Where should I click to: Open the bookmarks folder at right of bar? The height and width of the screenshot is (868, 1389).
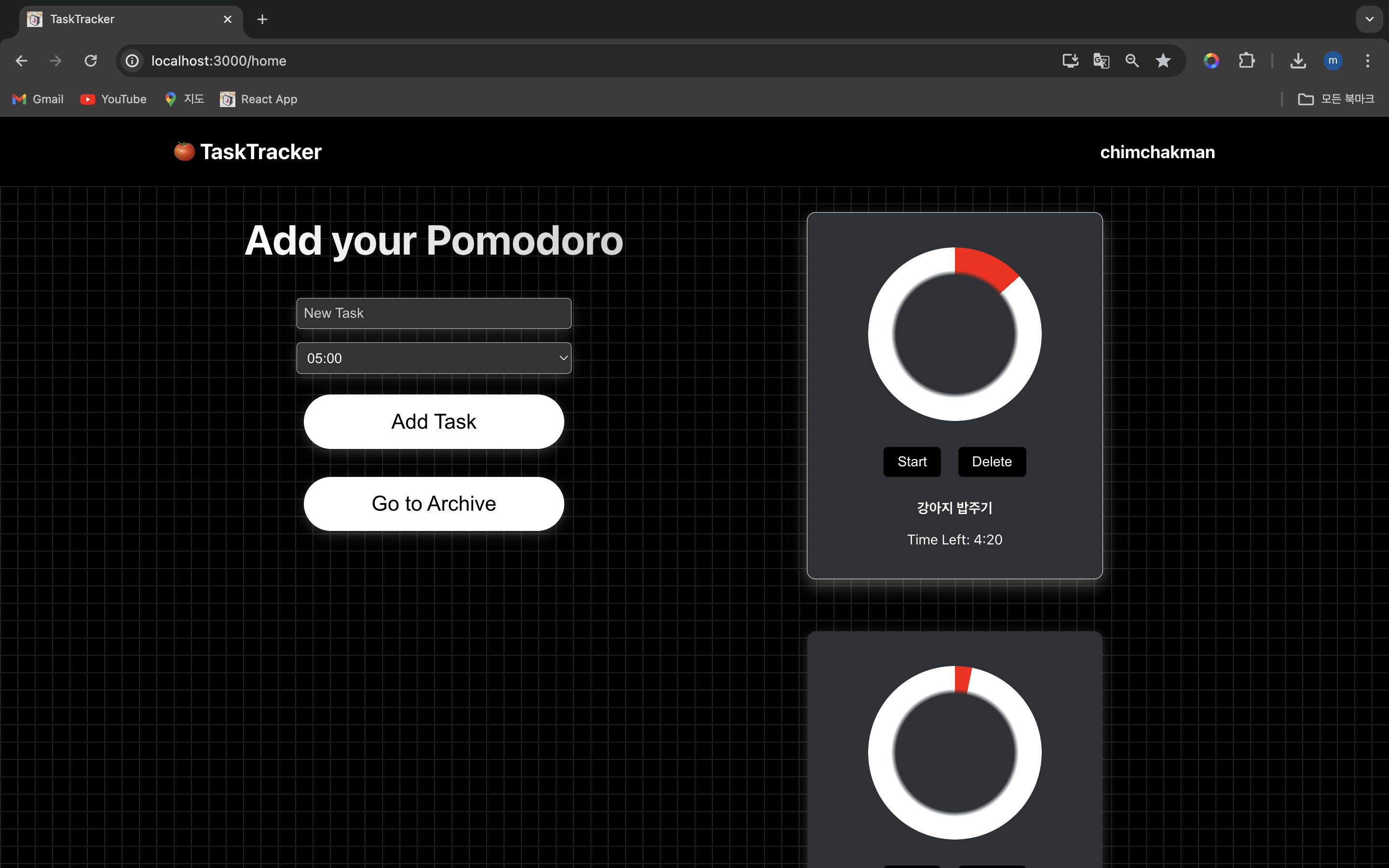(1335, 99)
